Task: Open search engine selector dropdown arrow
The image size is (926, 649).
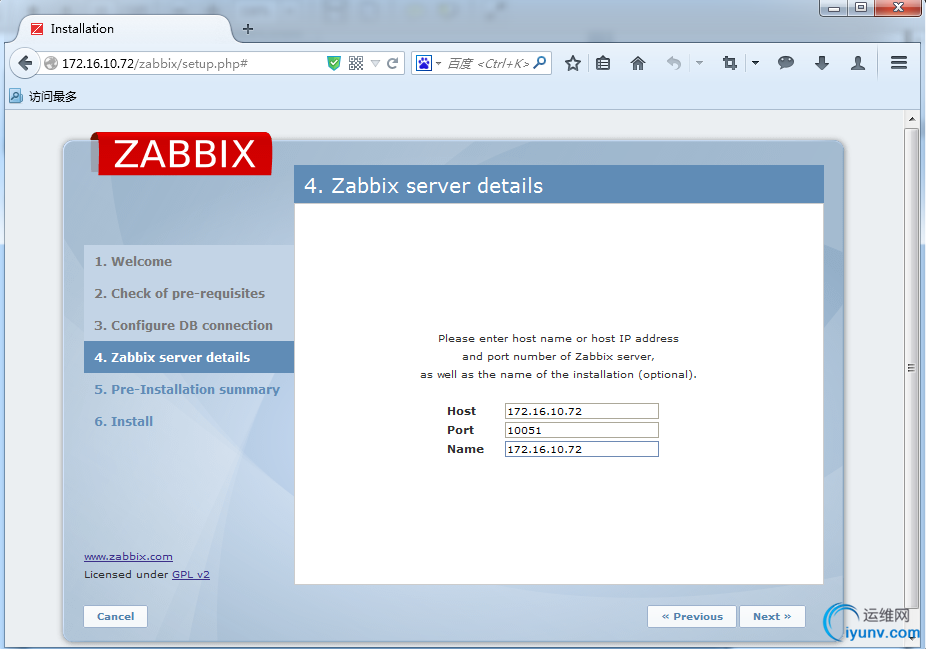Action: [x=439, y=63]
